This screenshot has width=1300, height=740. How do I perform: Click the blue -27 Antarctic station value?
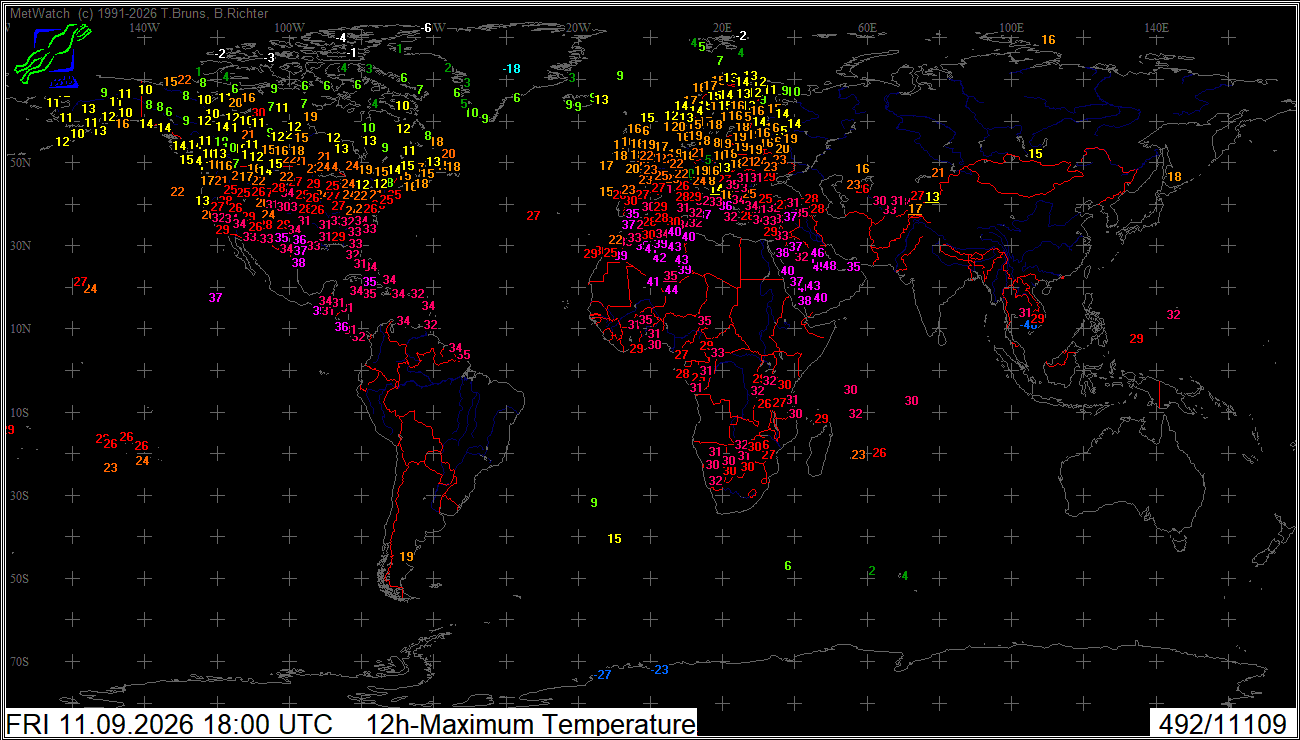[603, 675]
